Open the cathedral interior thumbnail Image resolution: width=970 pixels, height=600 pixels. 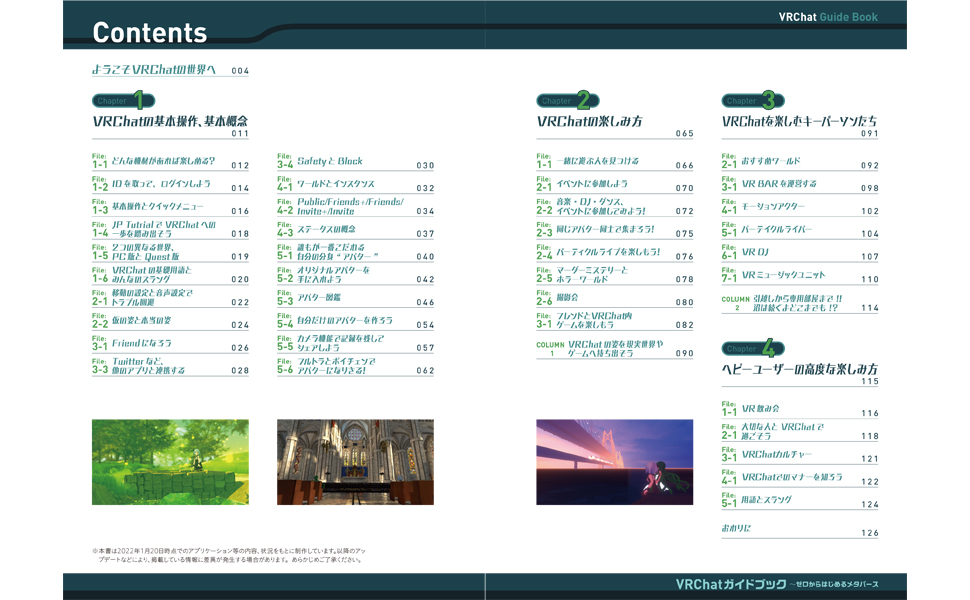click(355, 462)
